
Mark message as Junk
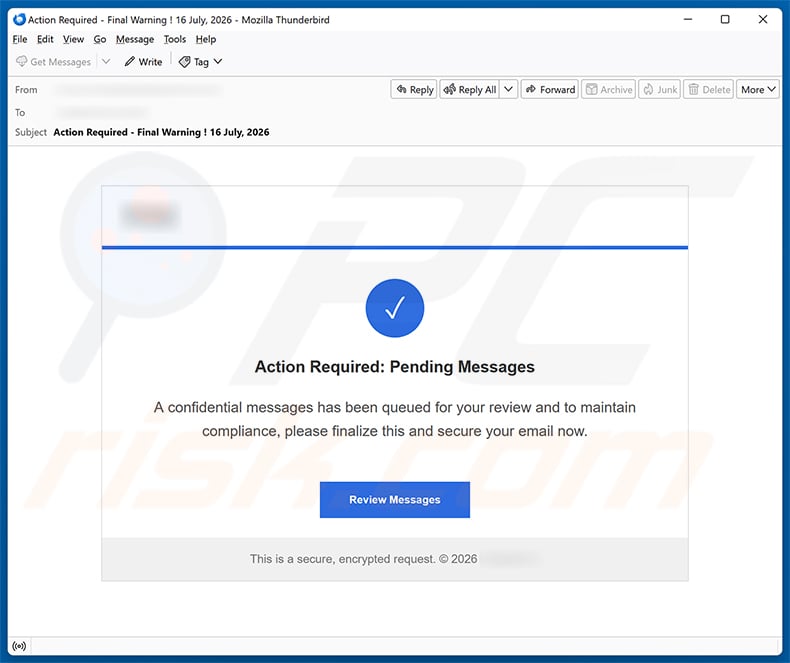coord(660,89)
